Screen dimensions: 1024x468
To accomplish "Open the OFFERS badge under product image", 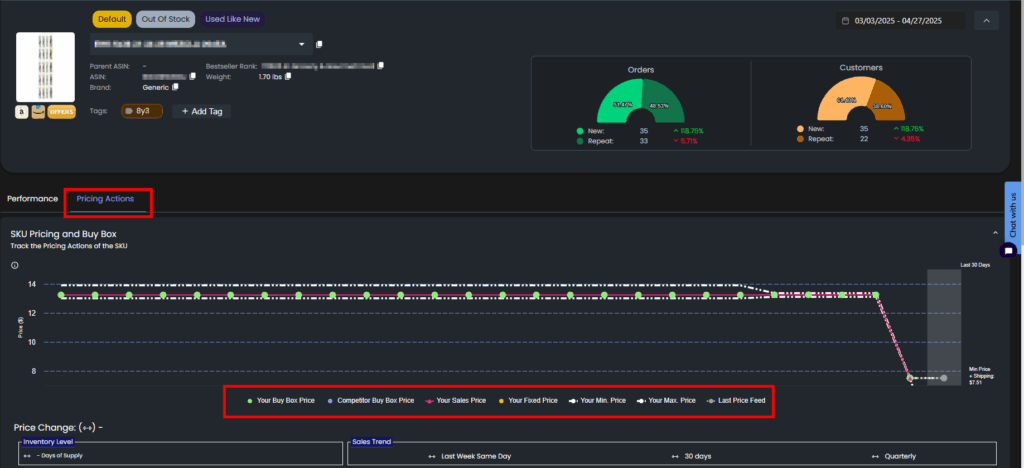I will (61, 112).
